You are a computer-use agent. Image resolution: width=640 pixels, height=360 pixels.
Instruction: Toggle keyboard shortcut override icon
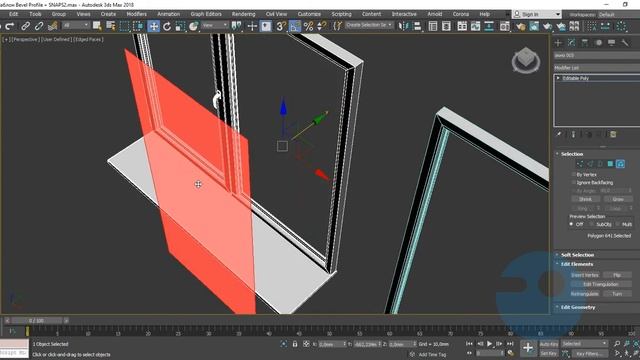pyautogui.click(x=266, y=26)
